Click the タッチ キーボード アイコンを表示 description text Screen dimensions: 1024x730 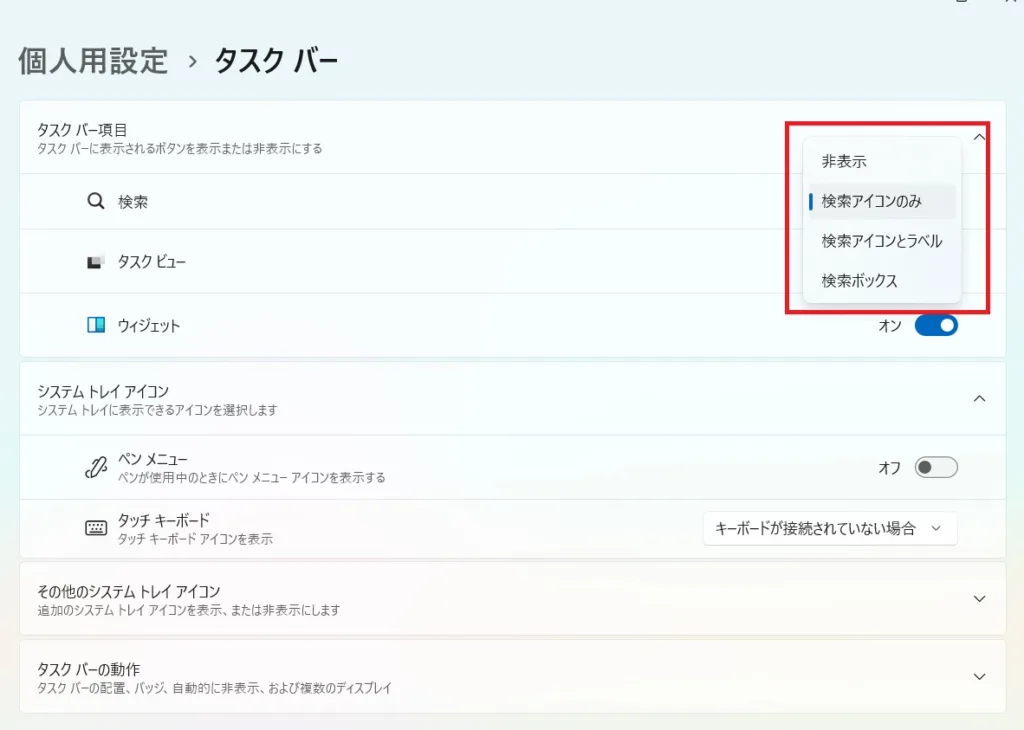tap(195, 539)
